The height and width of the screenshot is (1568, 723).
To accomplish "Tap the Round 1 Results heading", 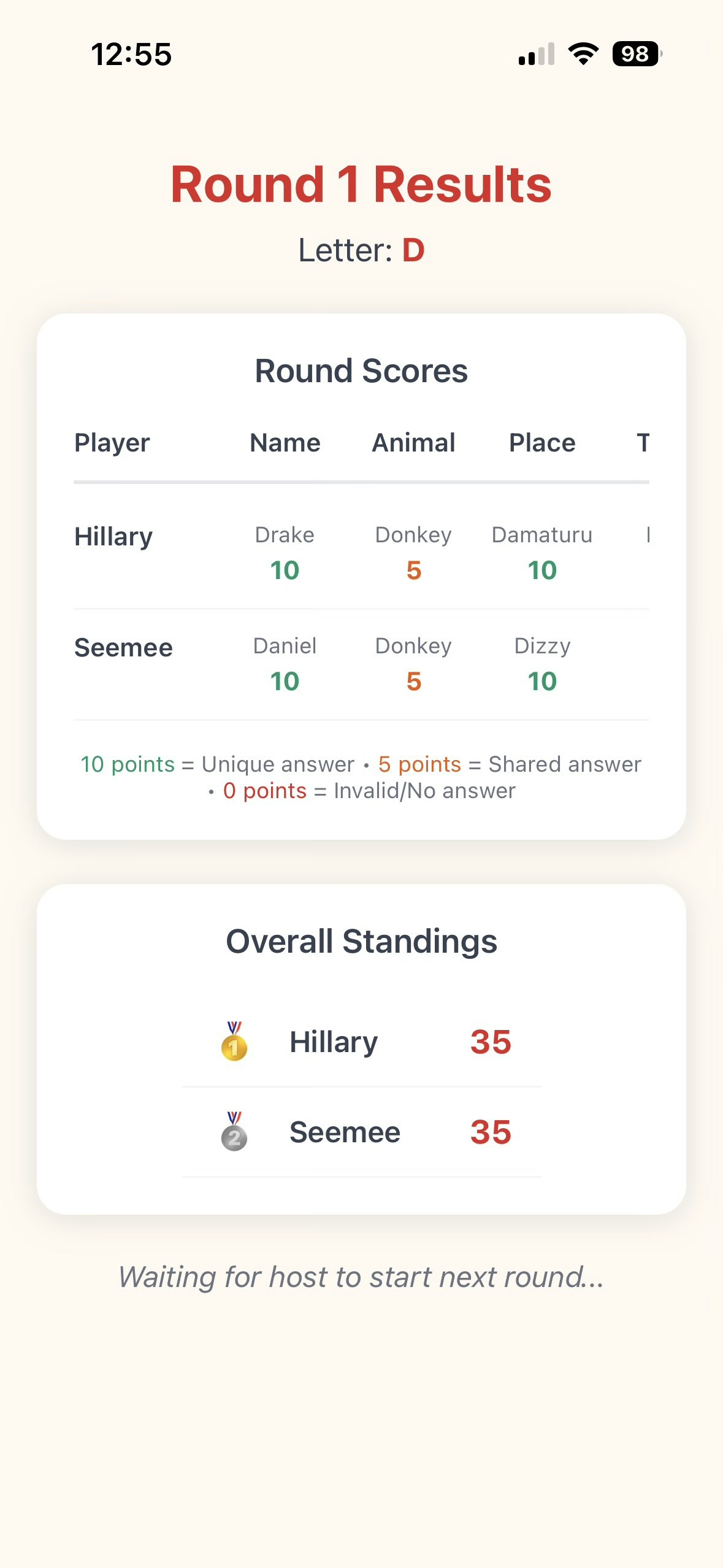I will click(x=361, y=185).
